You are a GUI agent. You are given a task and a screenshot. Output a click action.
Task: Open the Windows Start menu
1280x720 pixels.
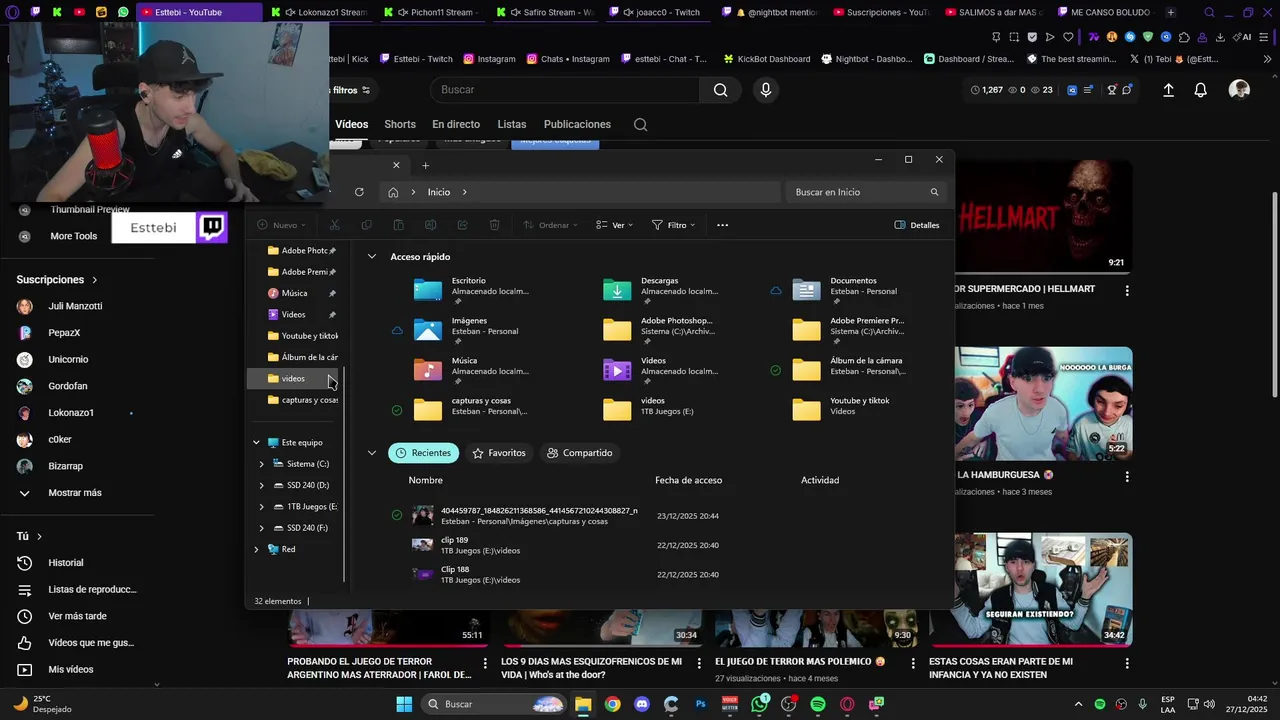[404, 704]
